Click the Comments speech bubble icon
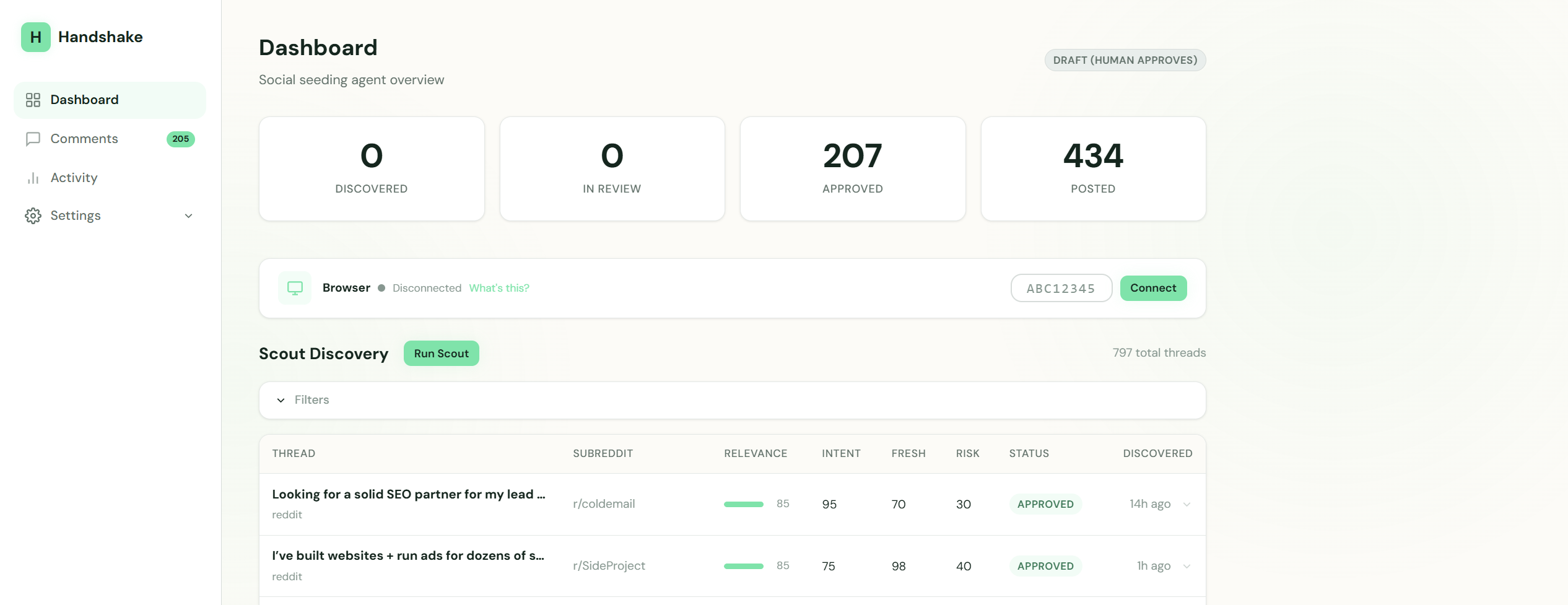The width and height of the screenshot is (1568, 605). pos(33,139)
